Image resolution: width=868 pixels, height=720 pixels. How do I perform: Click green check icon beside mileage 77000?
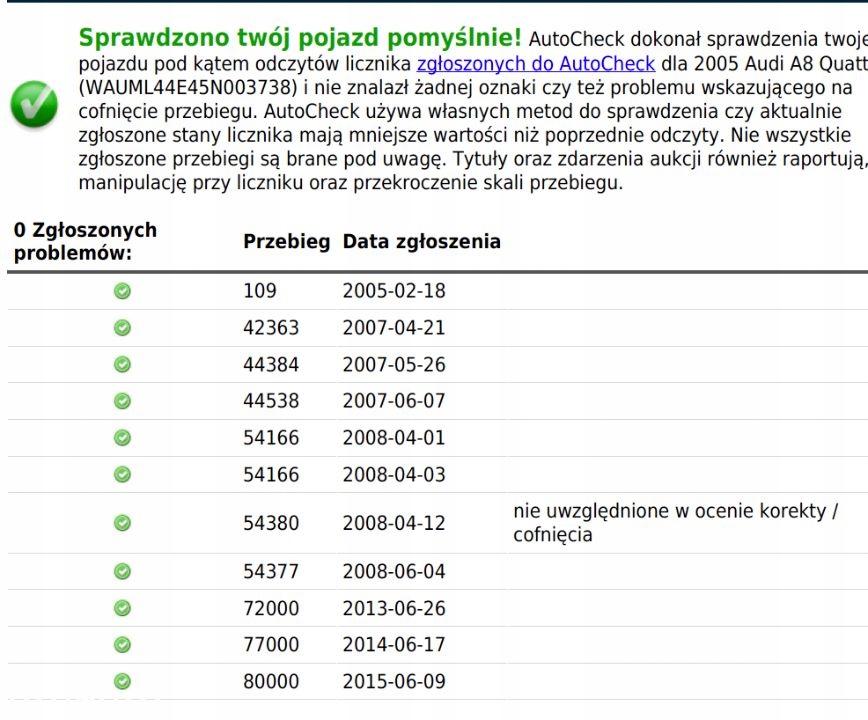pos(122,645)
